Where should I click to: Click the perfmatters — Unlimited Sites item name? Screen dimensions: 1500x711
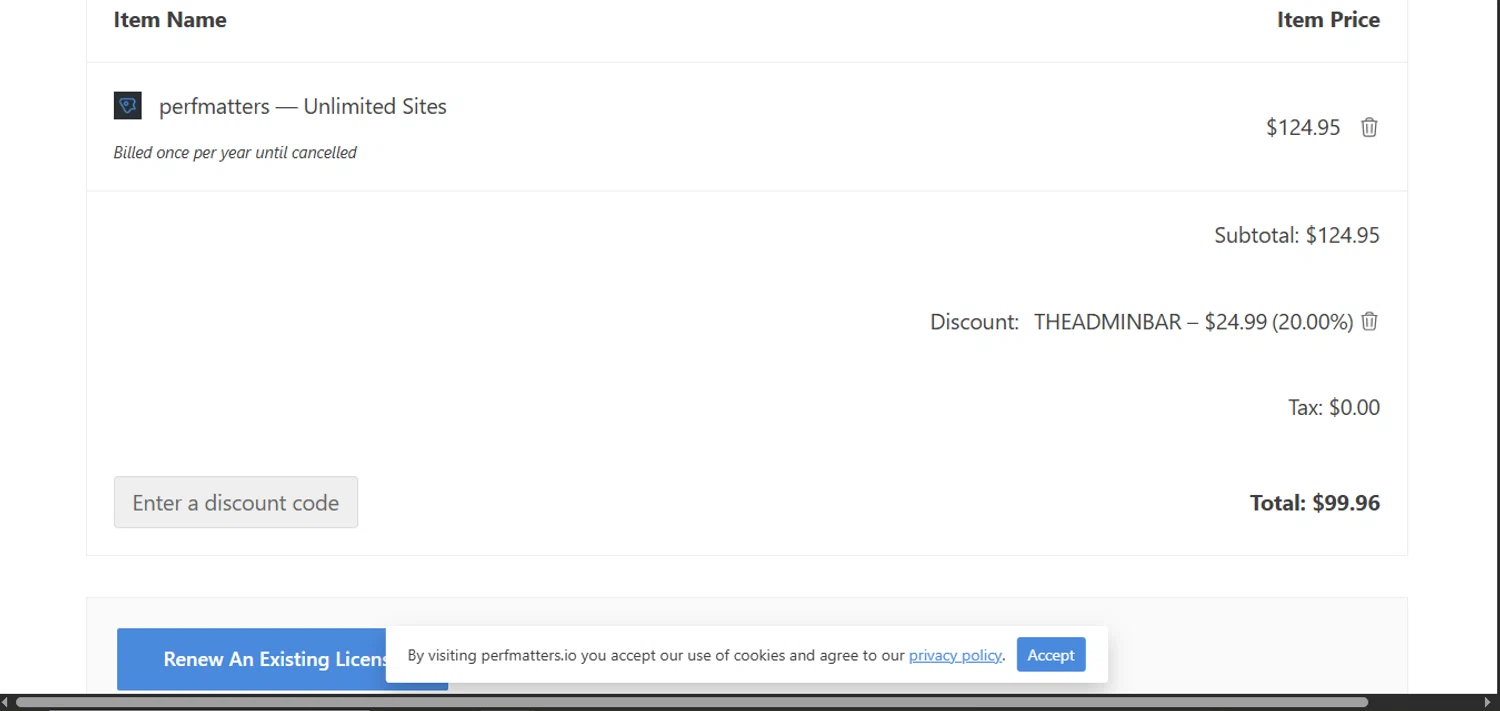303,106
